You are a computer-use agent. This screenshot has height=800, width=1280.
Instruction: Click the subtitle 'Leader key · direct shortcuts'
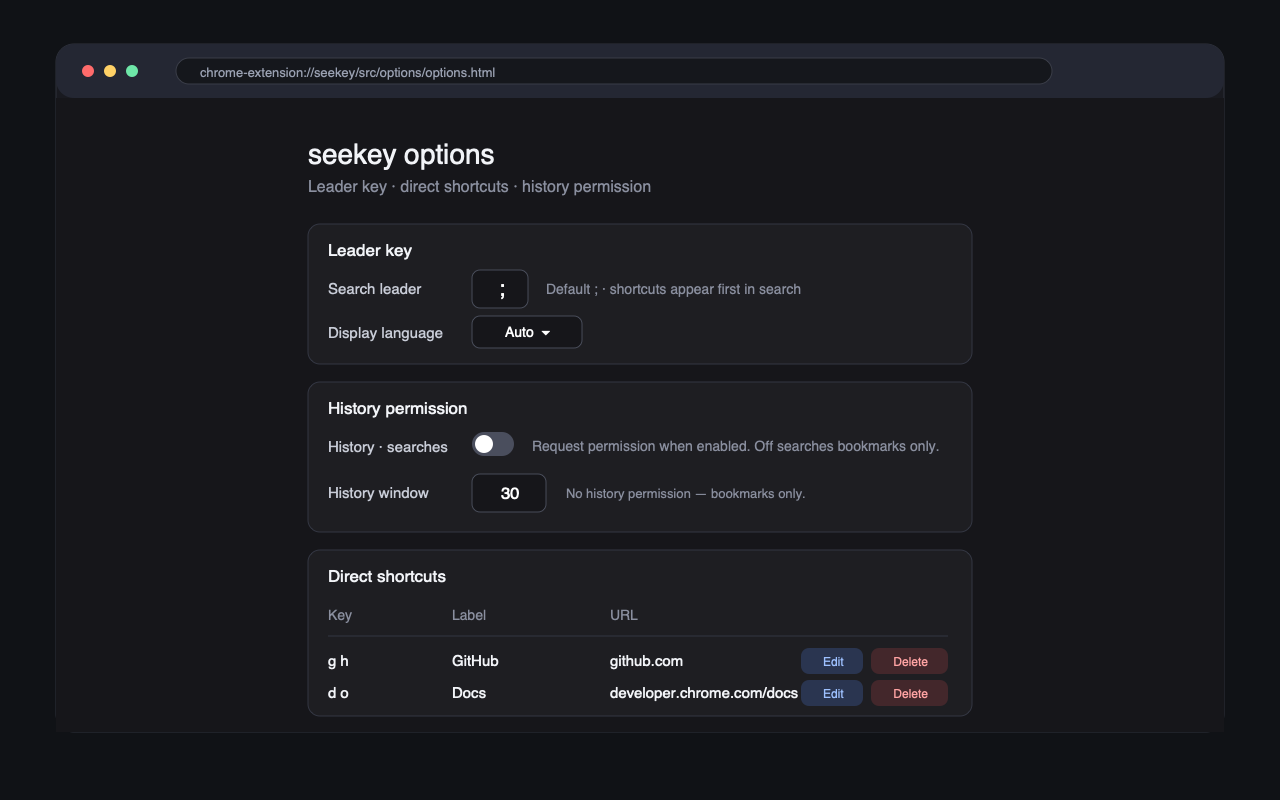click(x=479, y=187)
